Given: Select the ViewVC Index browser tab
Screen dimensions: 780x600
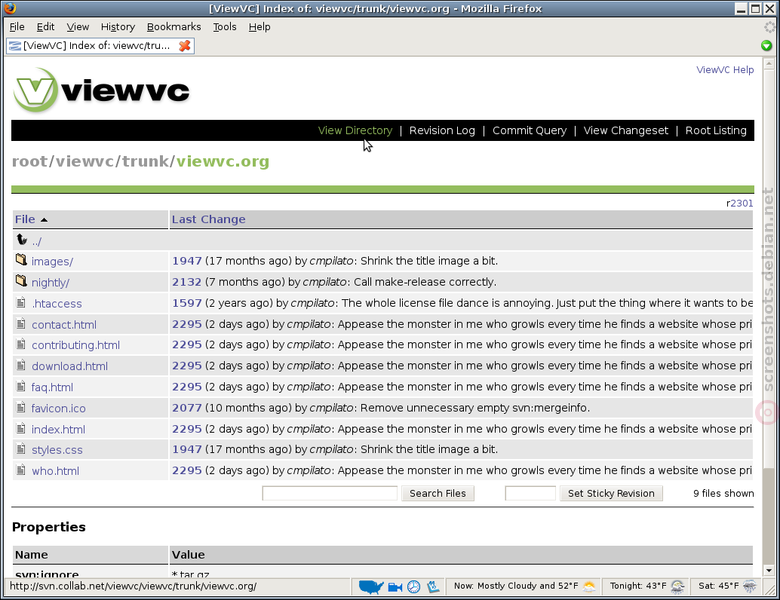Looking at the screenshot, I should [99, 46].
